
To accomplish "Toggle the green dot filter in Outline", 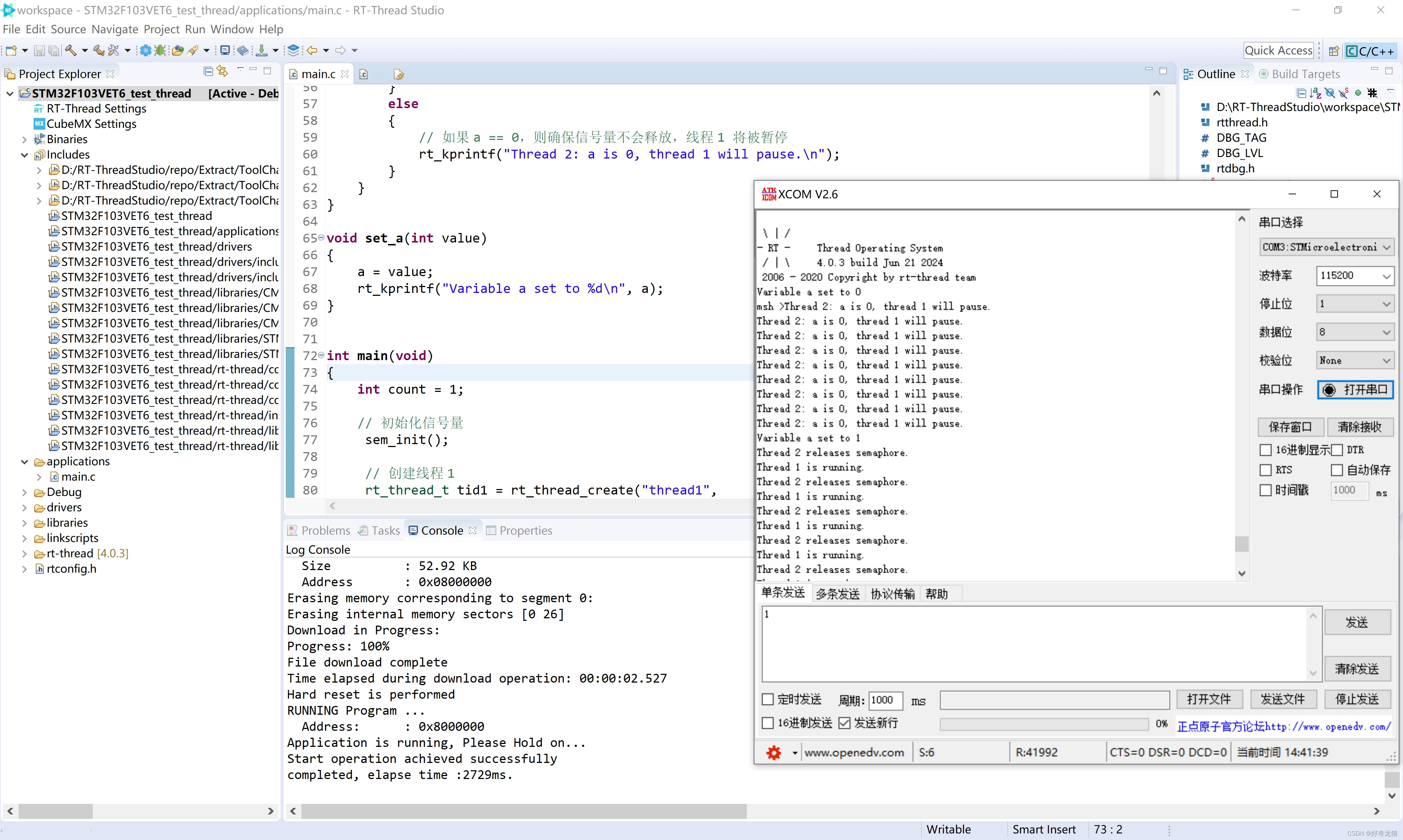I will click(1358, 92).
